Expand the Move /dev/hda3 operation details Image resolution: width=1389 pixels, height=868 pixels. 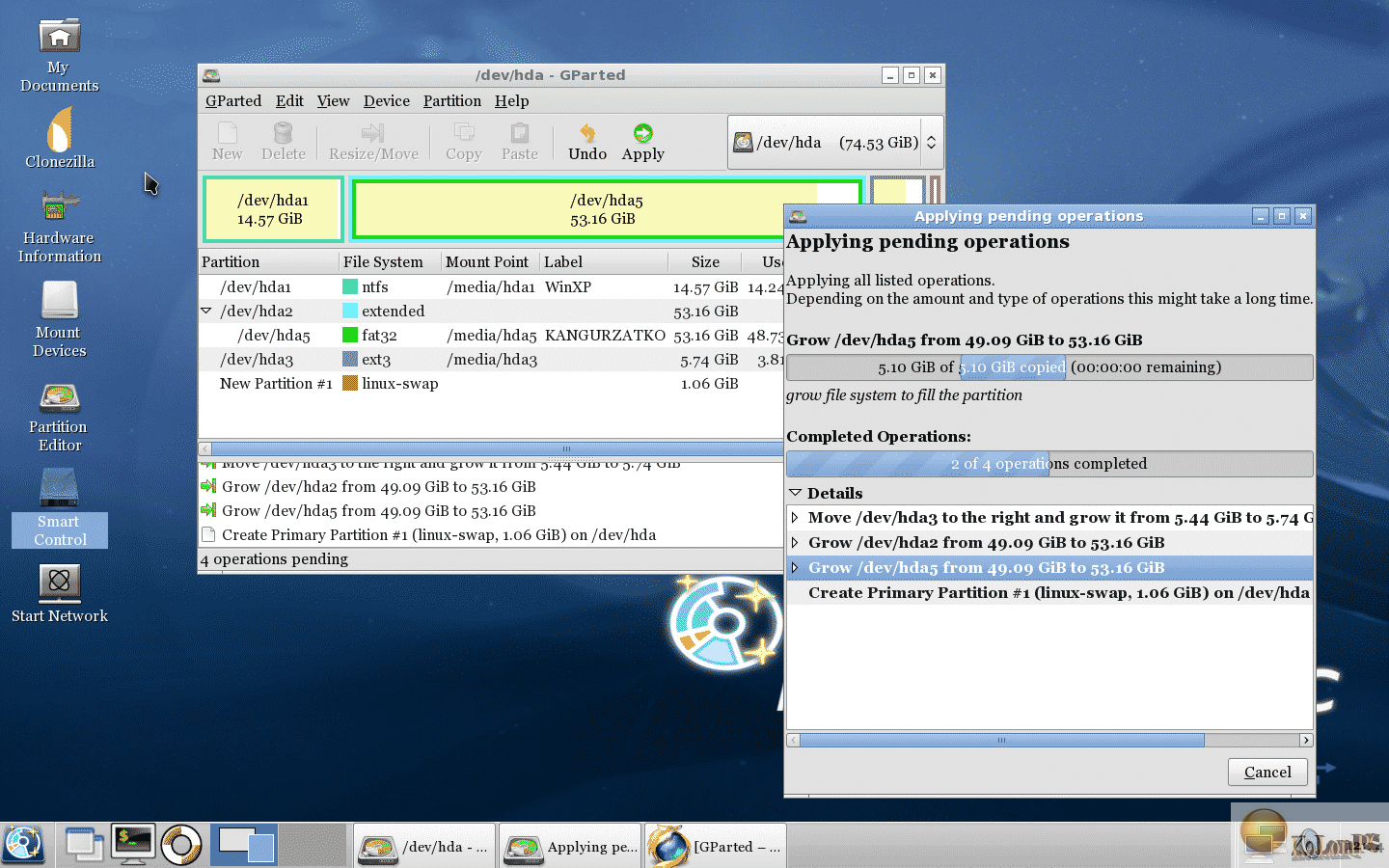(795, 518)
